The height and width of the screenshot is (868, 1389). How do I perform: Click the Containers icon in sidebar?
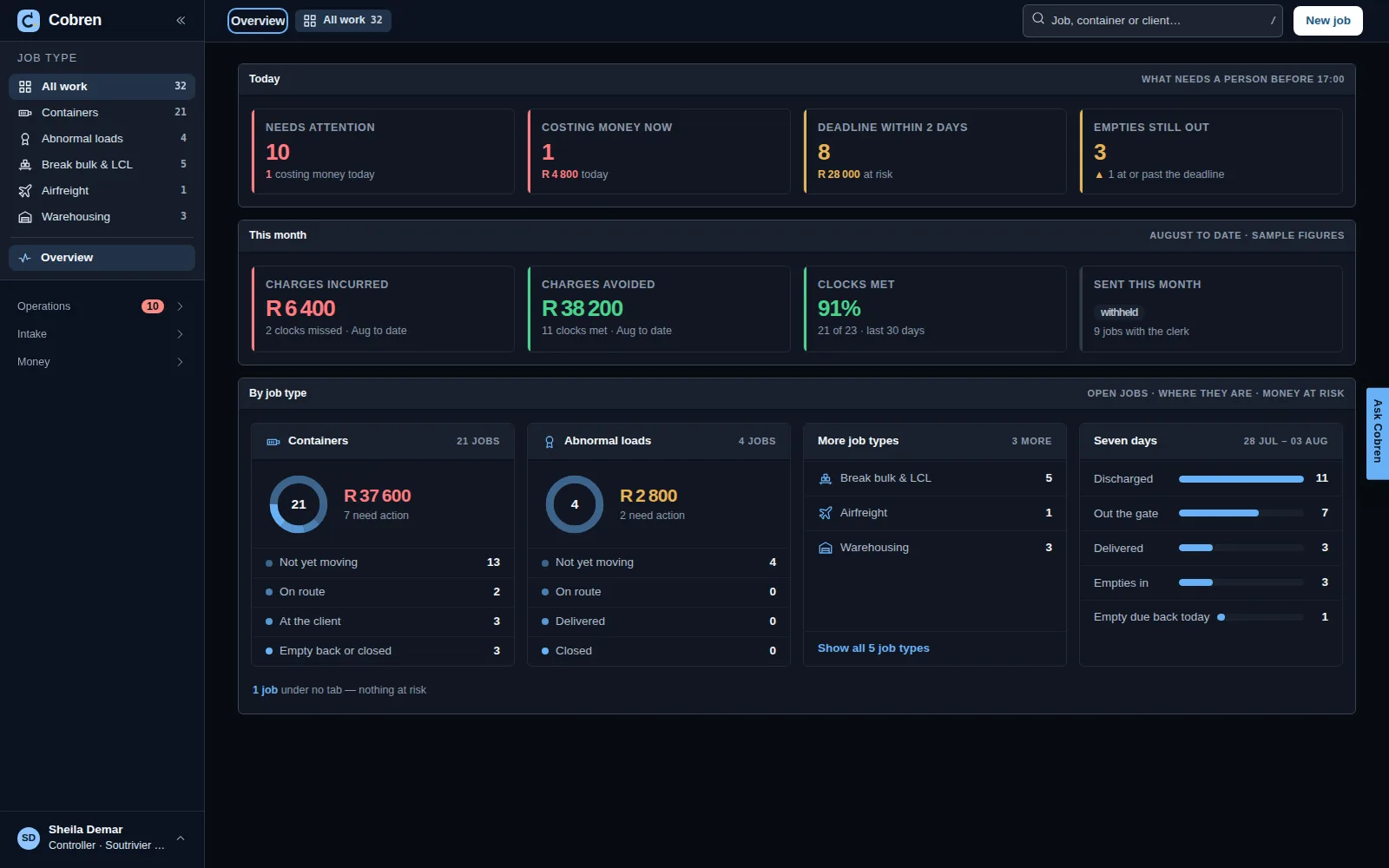25,113
